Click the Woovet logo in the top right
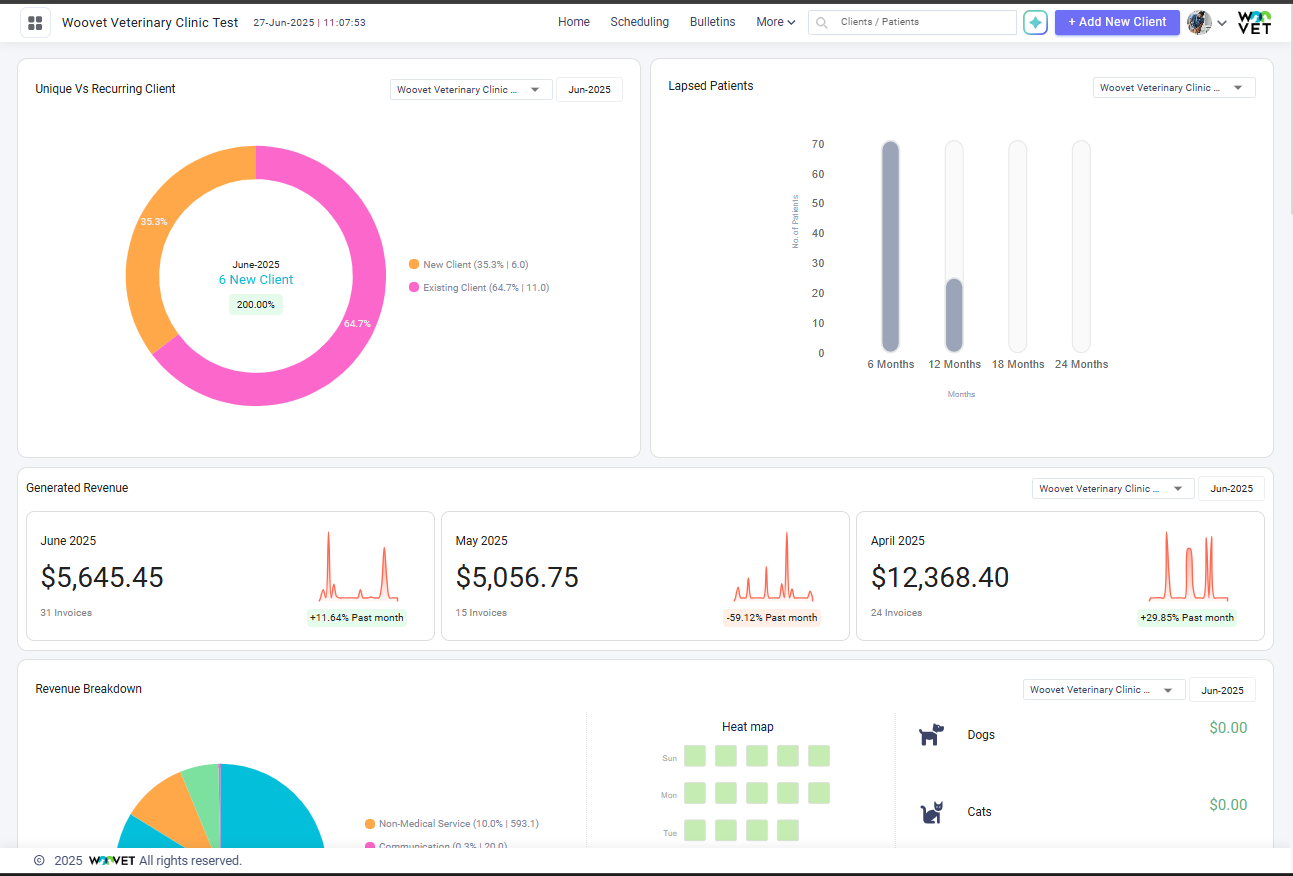This screenshot has width=1293, height=876. point(1254,21)
